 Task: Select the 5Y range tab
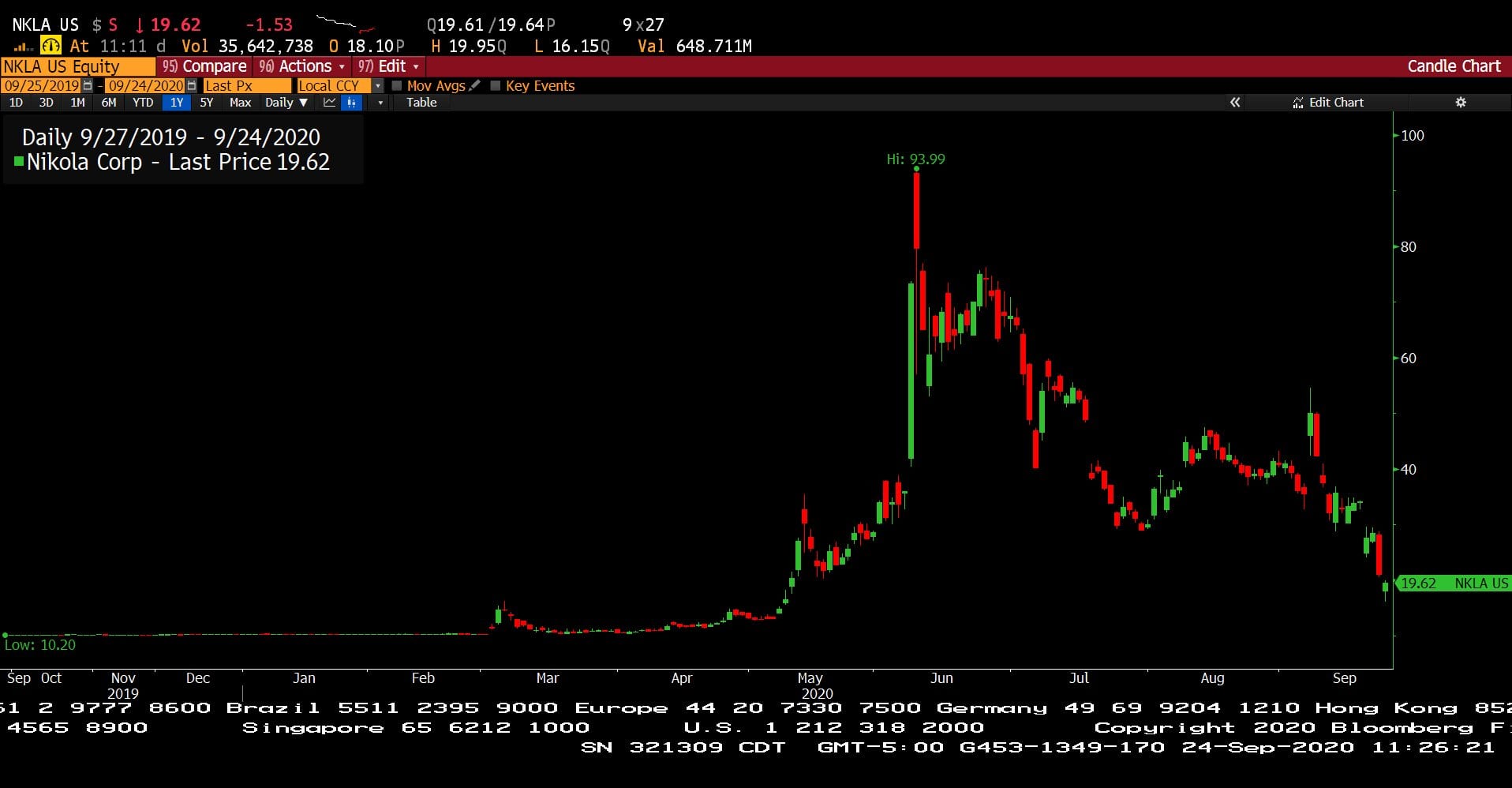click(x=207, y=103)
